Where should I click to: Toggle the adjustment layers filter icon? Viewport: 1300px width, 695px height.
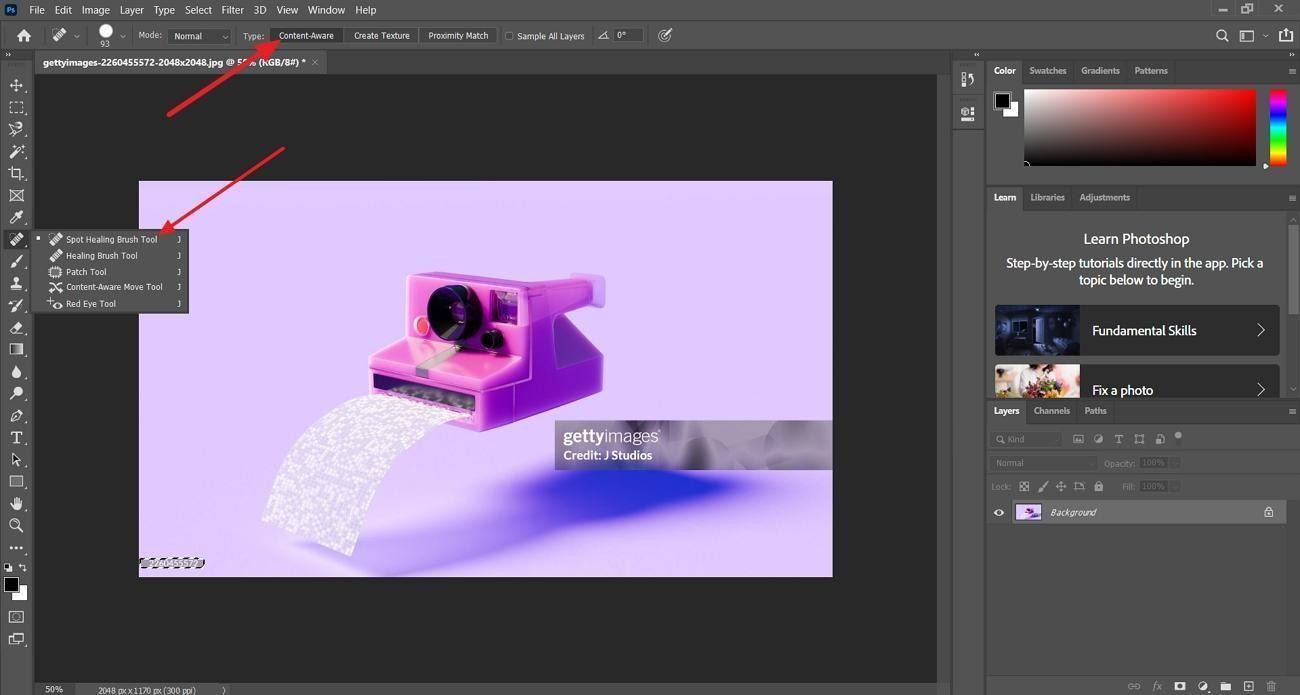coord(1098,439)
